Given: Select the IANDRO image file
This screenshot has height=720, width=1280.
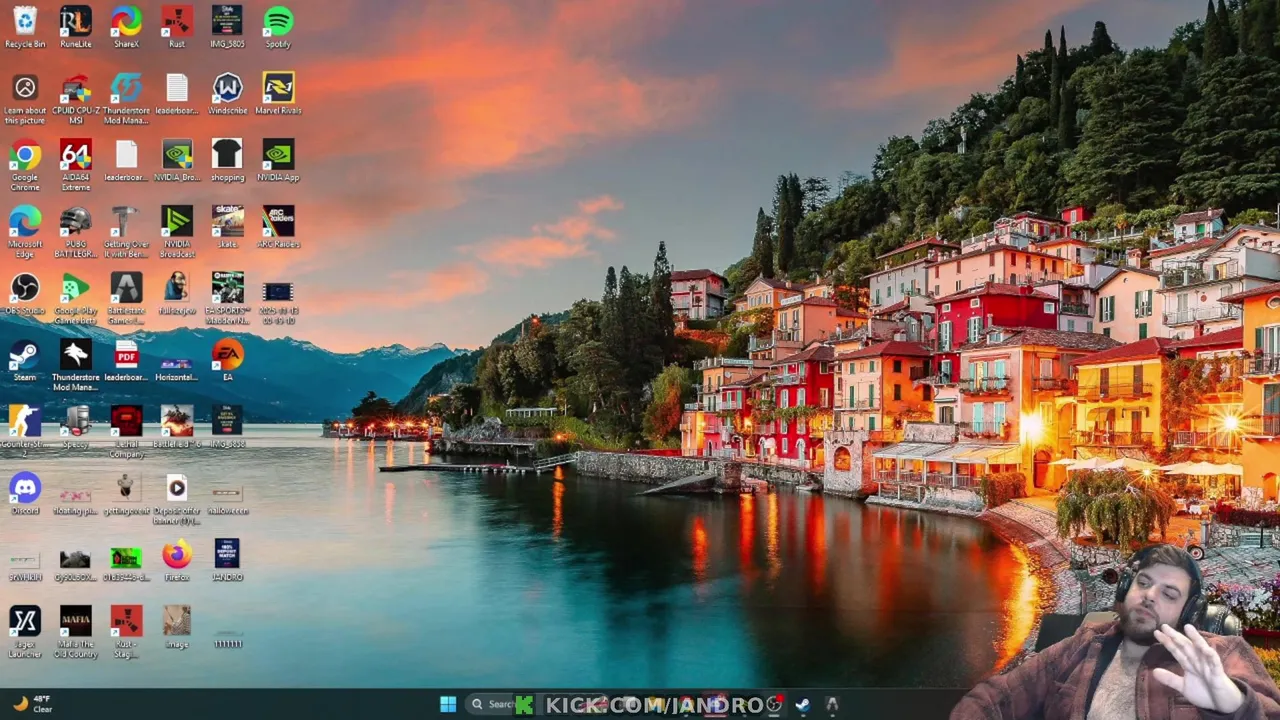Looking at the screenshot, I should point(227,560).
